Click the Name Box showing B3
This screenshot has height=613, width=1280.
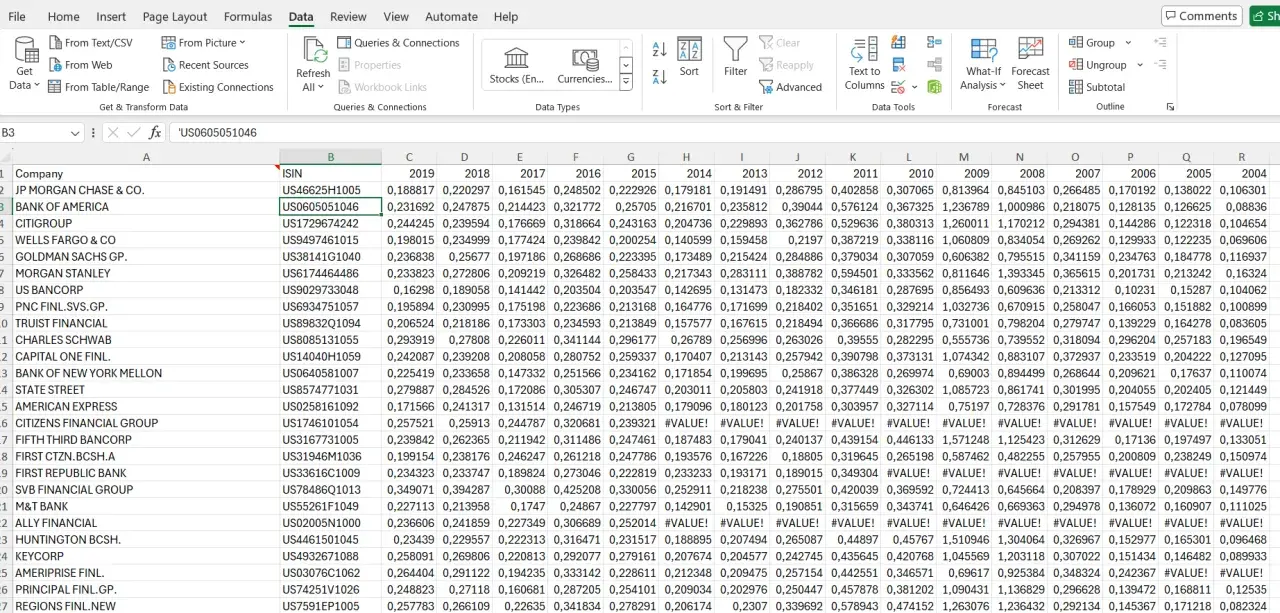[32, 133]
